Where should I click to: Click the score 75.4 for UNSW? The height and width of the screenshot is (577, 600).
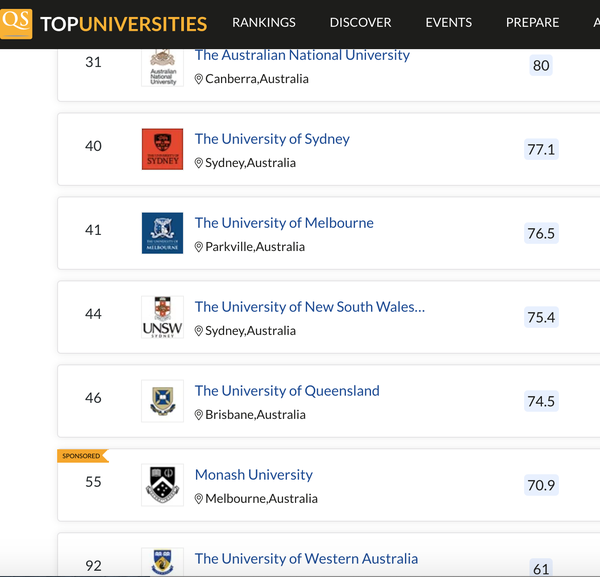pyautogui.click(x=541, y=317)
